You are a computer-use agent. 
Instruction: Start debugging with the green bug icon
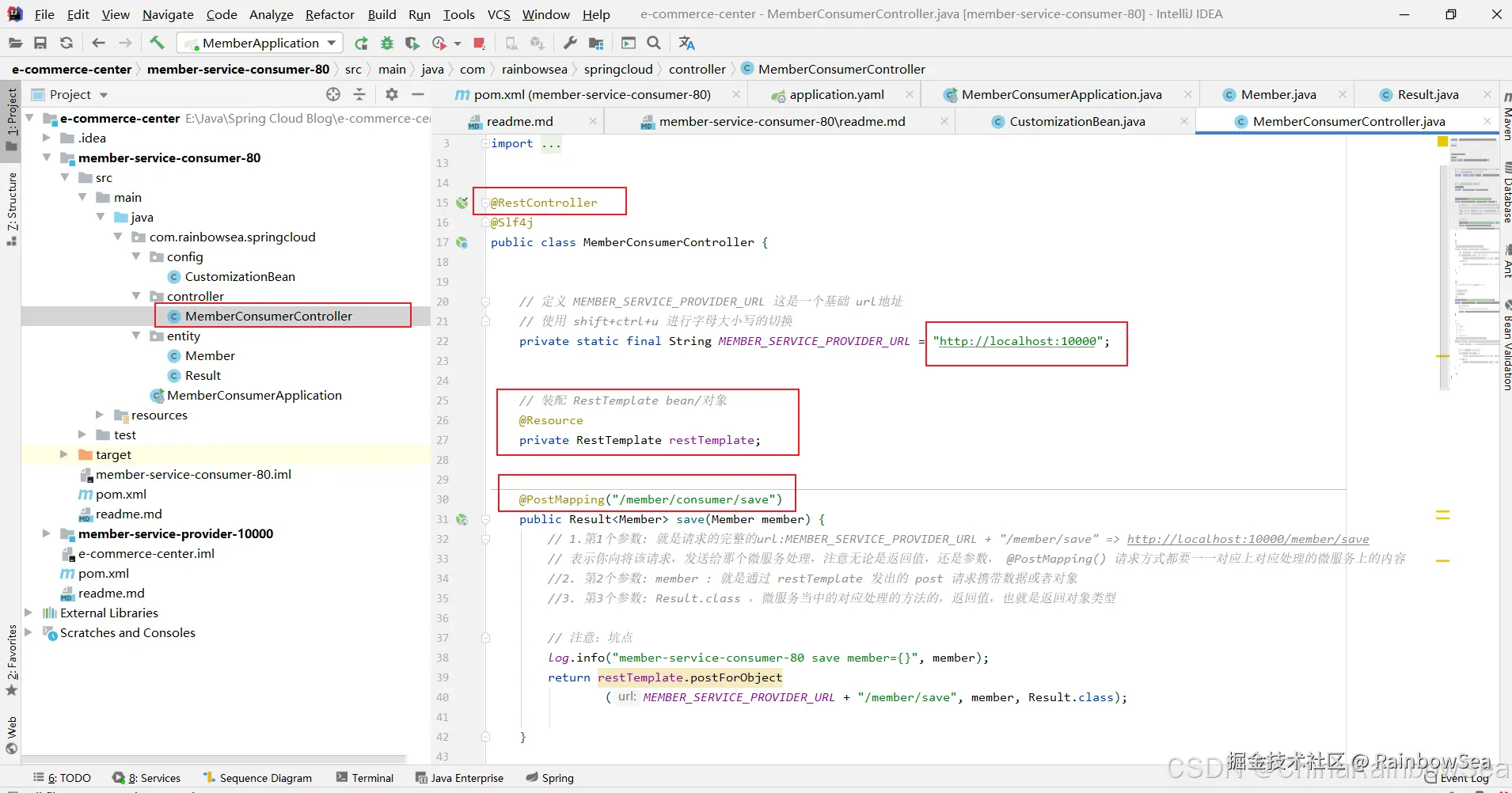(387, 43)
